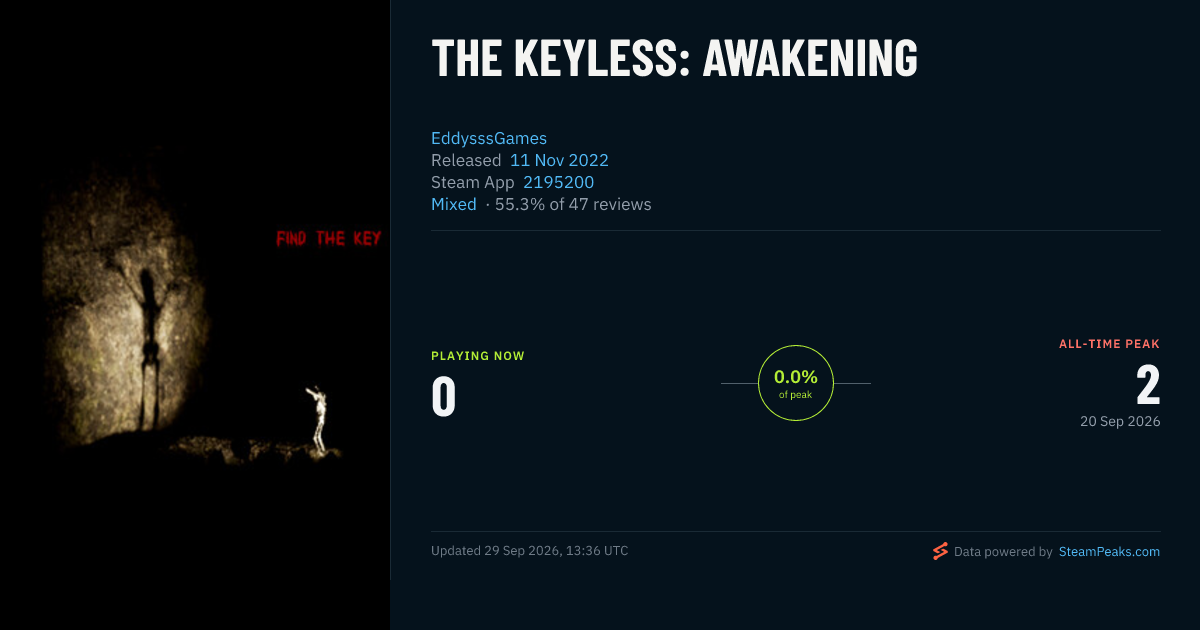Viewport: 1200px width, 630px height.
Task: Open Steam App ID 2195200 link
Action: (x=558, y=182)
